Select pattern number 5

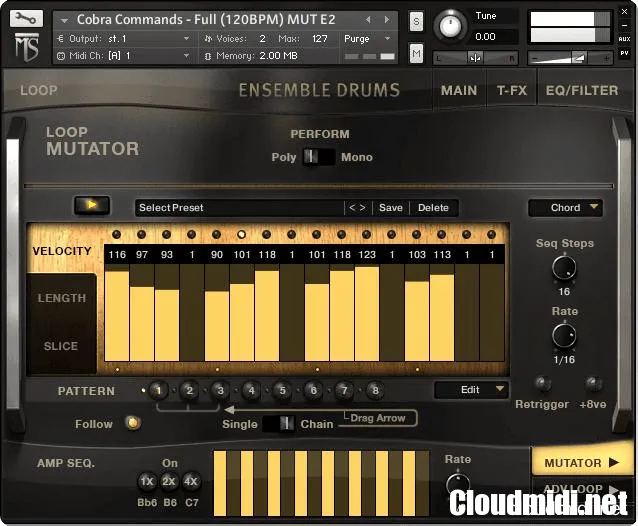point(282,391)
